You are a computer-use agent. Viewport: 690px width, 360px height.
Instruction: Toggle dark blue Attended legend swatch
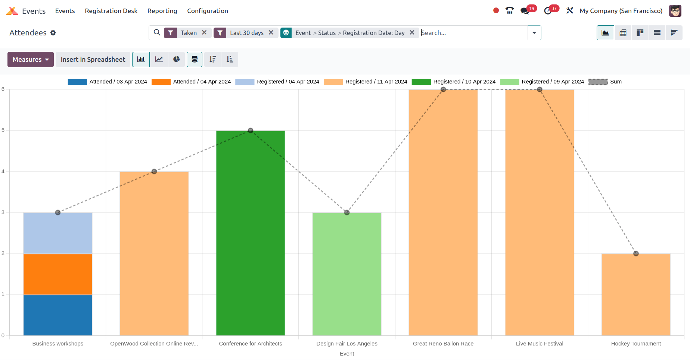[77, 82]
